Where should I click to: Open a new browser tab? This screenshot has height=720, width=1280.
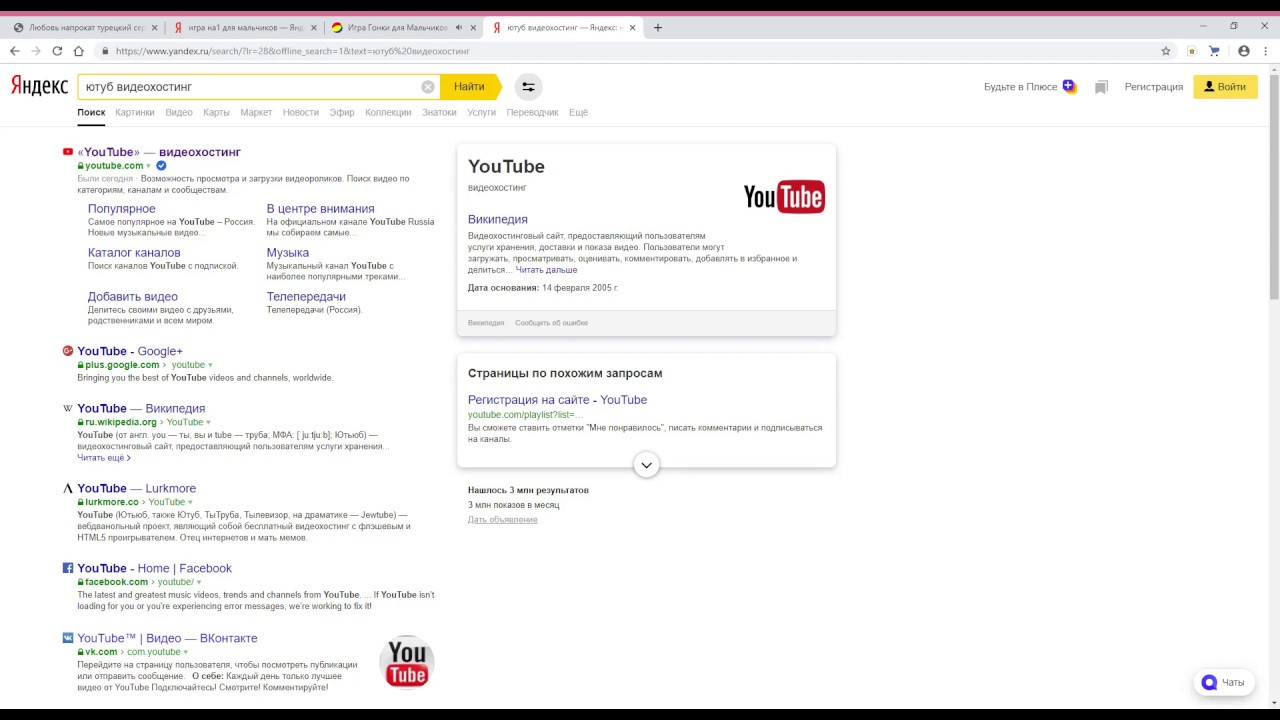pyautogui.click(x=657, y=27)
